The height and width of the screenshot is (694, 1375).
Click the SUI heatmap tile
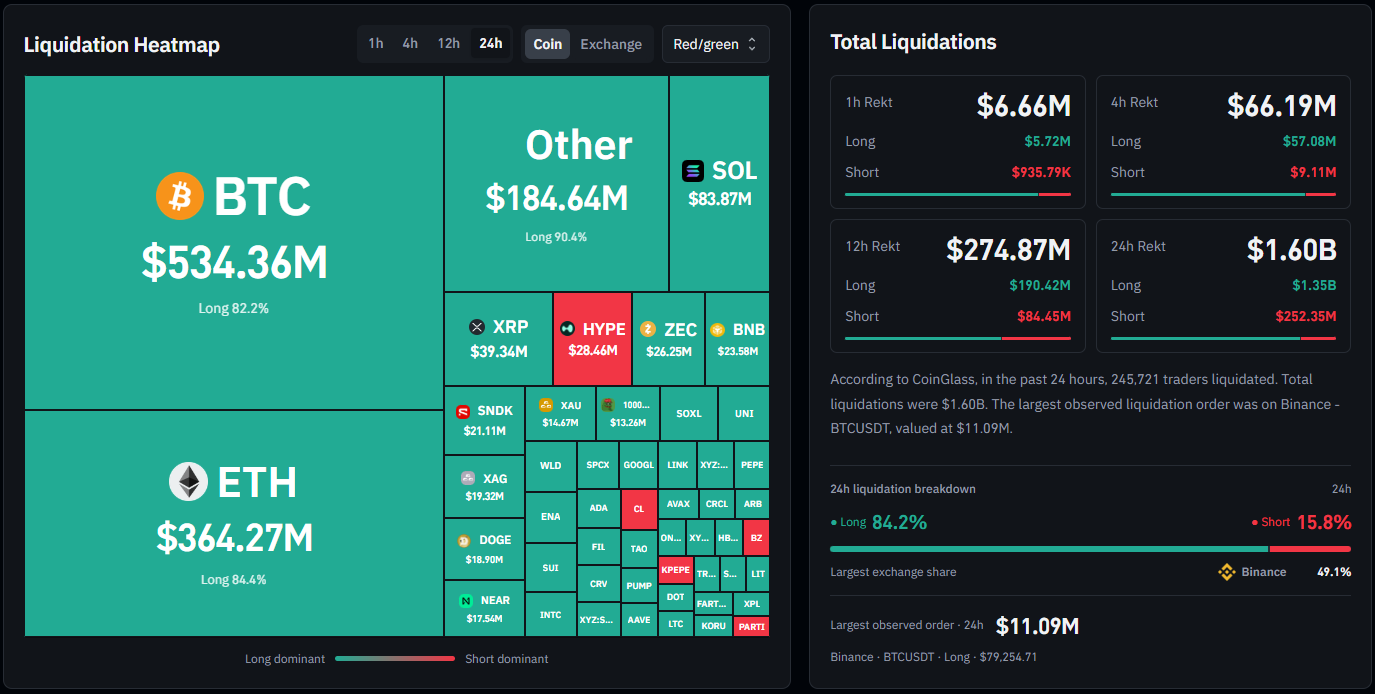tap(551, 568)
